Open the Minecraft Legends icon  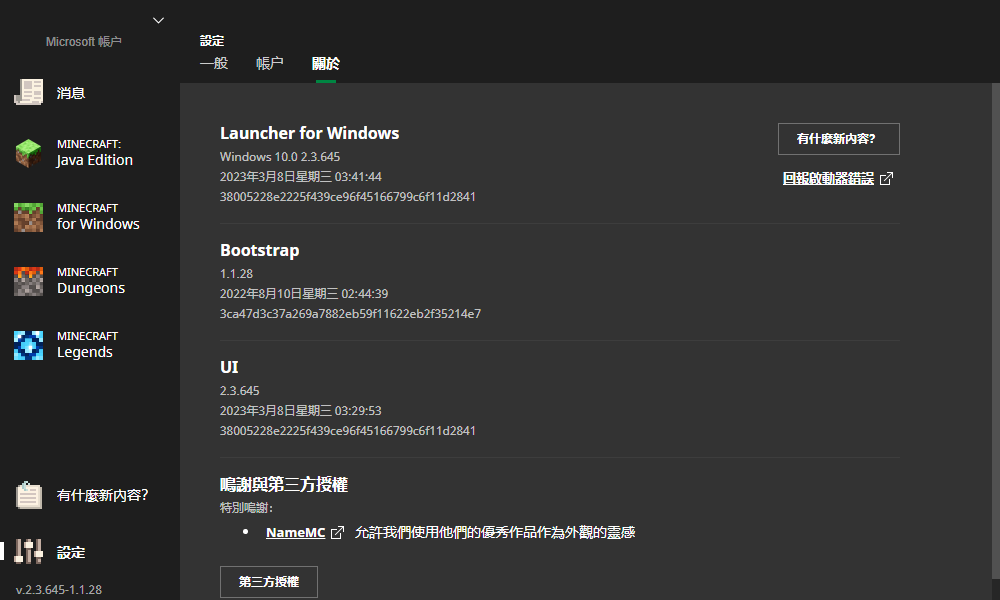(29, 345)
